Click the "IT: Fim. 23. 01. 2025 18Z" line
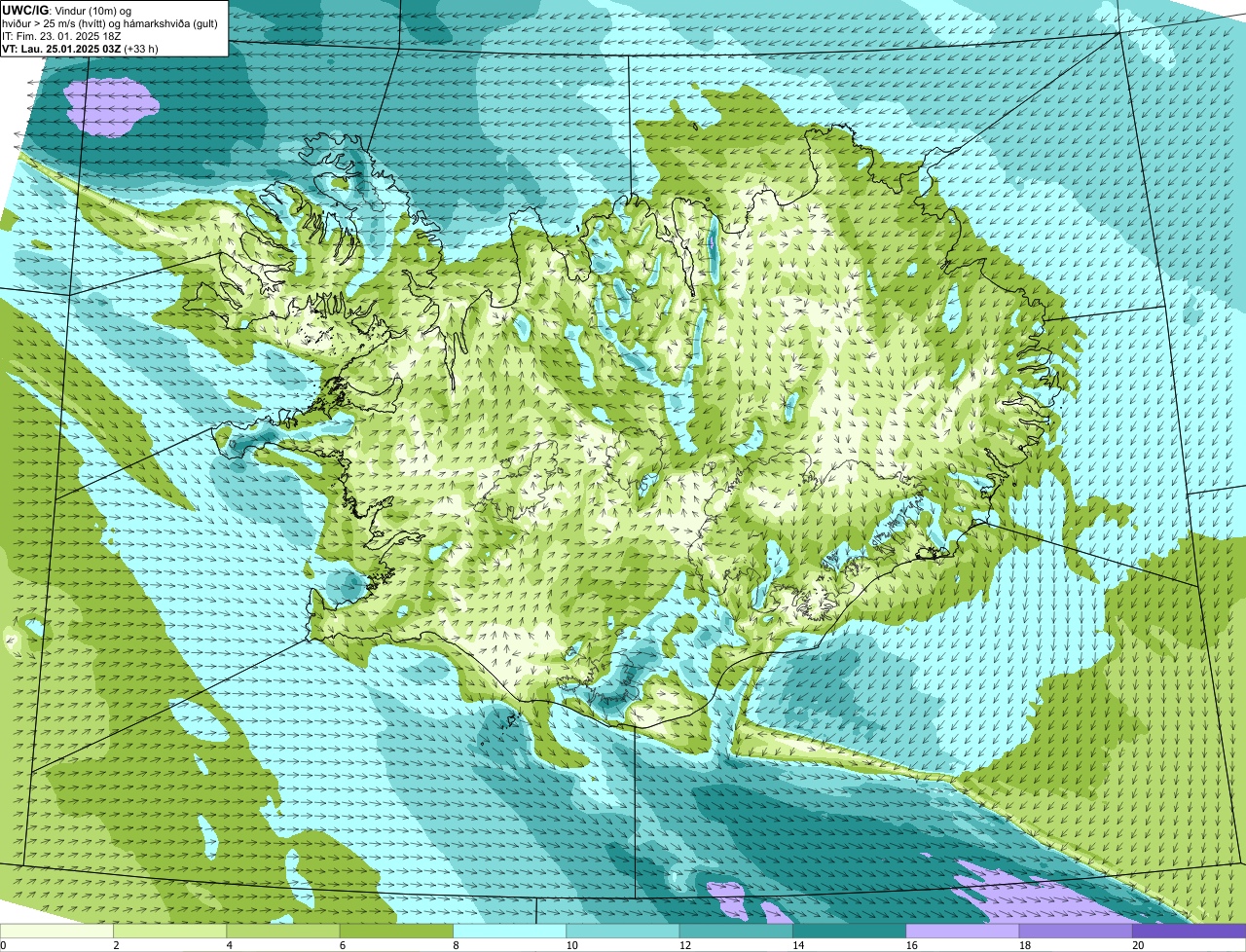This screenshot has width=1246, height=952. coord(61,36)
